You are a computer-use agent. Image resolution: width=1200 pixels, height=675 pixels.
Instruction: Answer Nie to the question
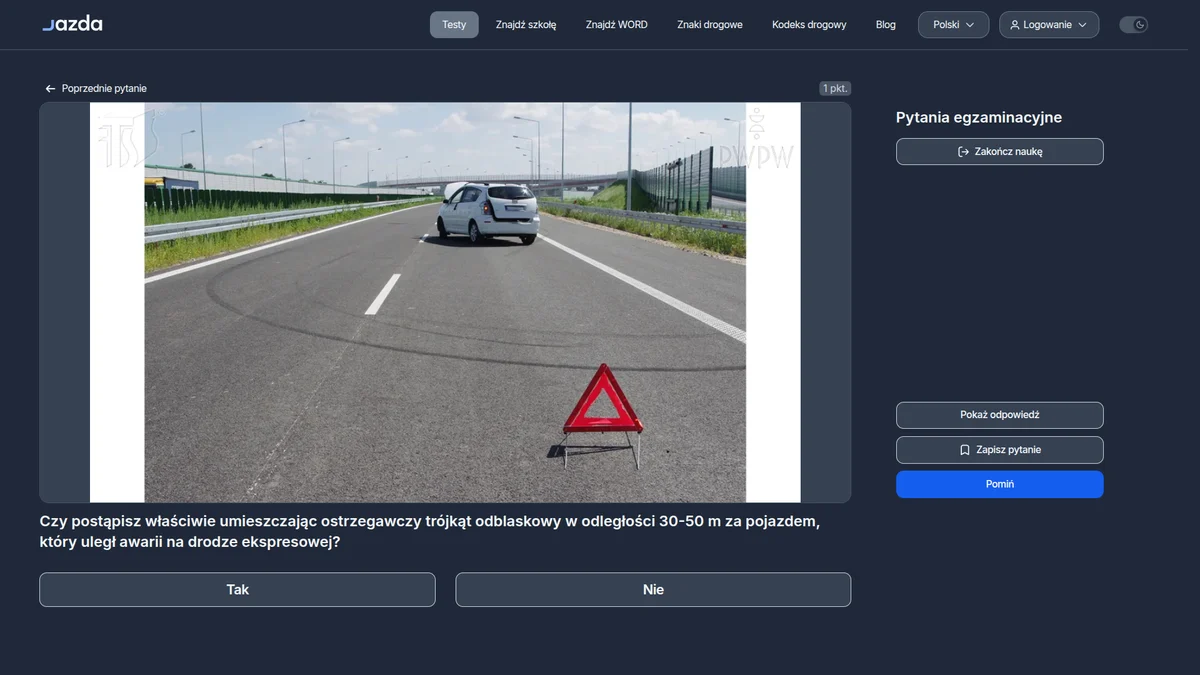tap(653, 590)
